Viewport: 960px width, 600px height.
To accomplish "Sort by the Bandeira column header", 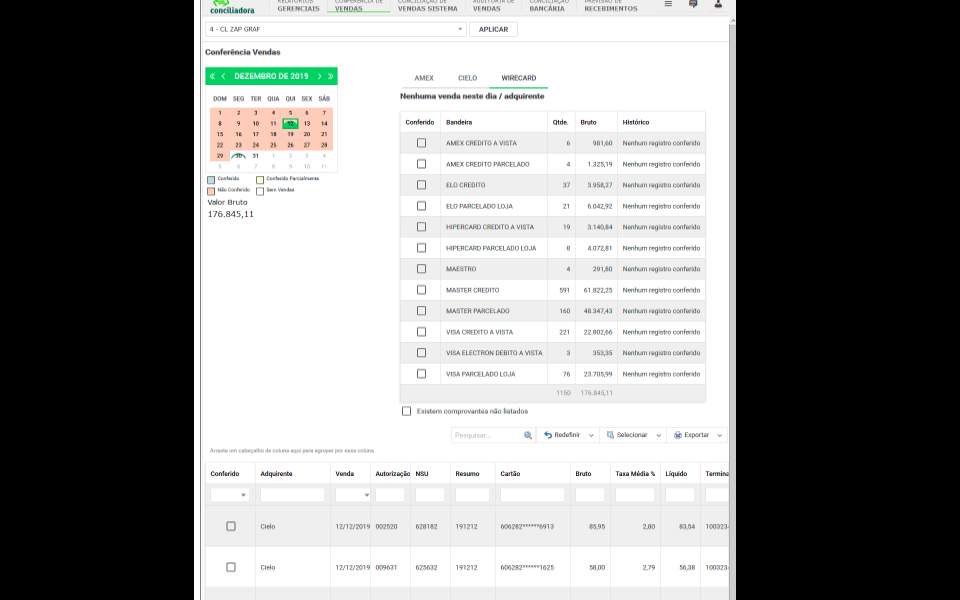I will pos(459,122).
